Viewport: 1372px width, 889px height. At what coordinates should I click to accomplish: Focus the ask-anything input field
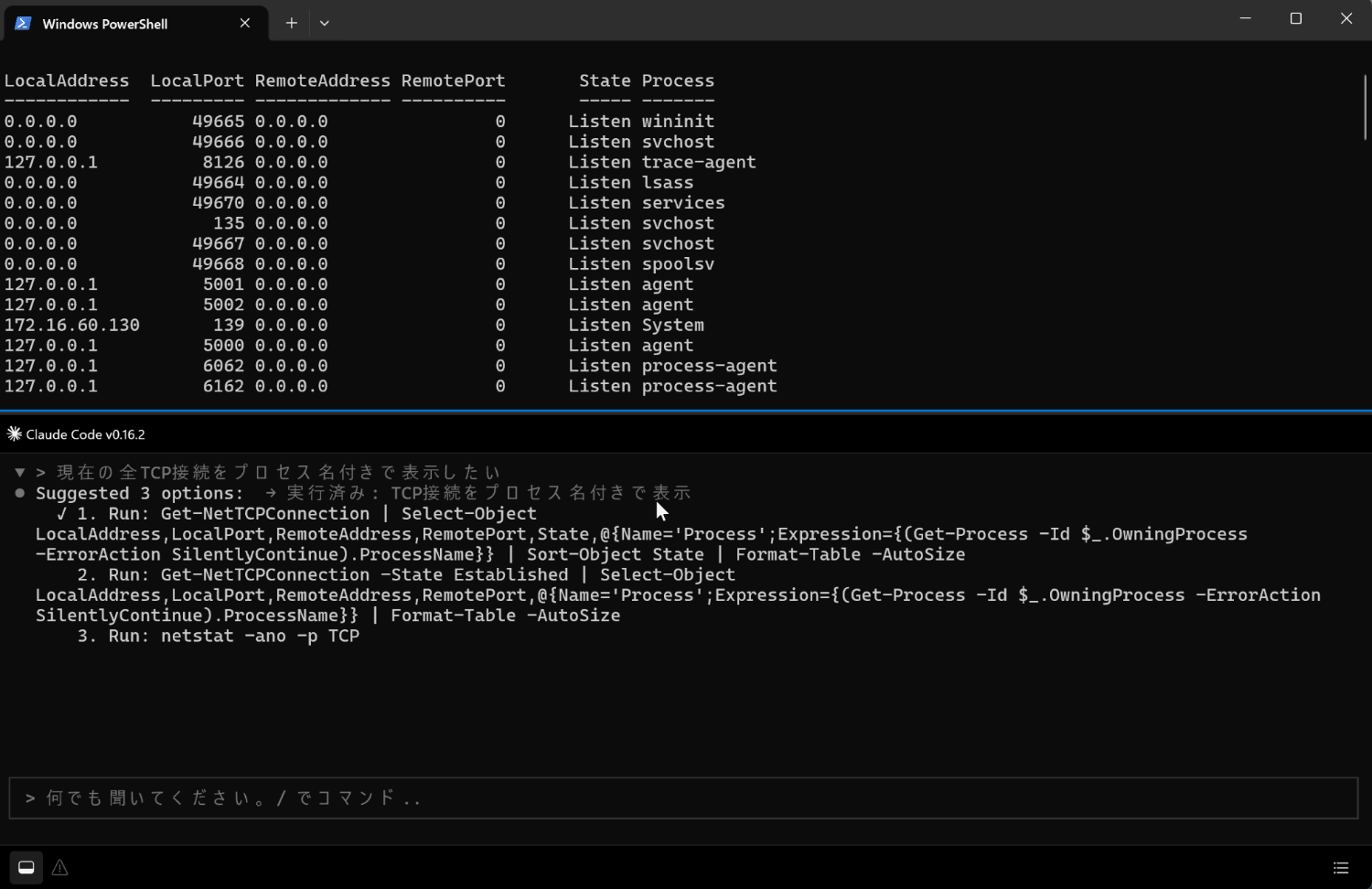tap(683, 798)
